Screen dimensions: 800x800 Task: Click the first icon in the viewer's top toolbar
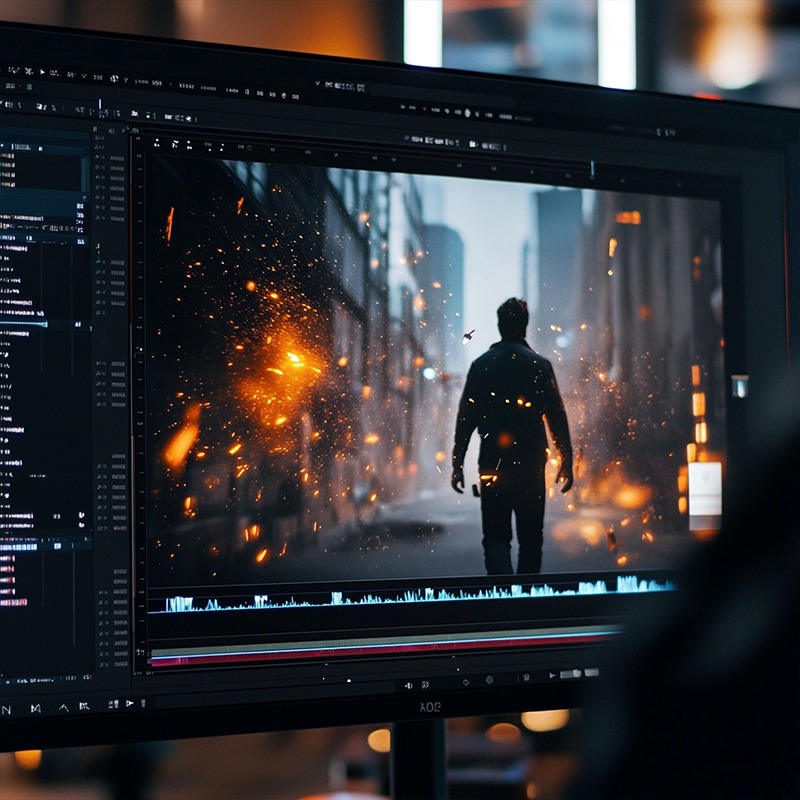coord(156,143)
